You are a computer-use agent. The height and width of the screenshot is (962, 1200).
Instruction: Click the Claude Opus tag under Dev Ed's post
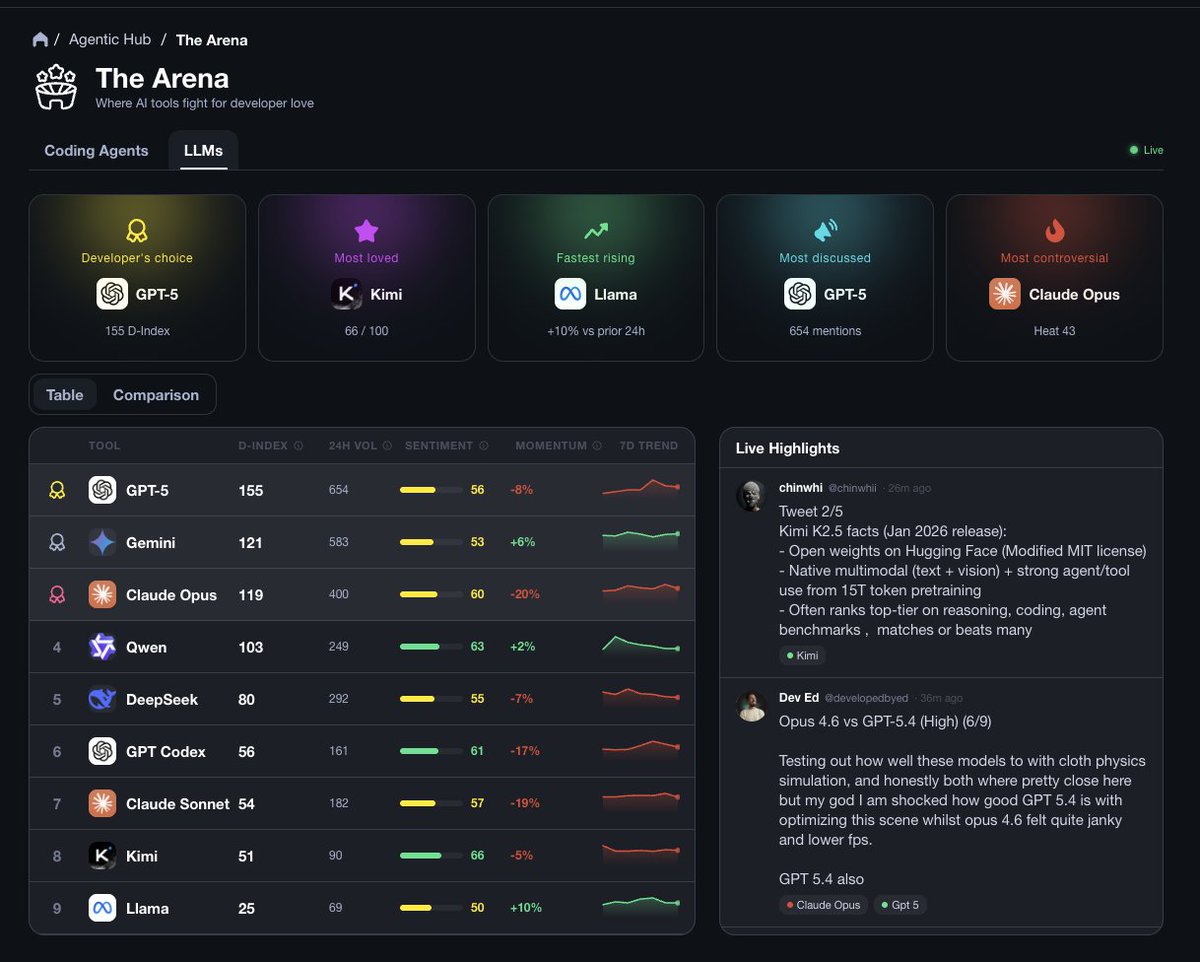tap(823, 905)
